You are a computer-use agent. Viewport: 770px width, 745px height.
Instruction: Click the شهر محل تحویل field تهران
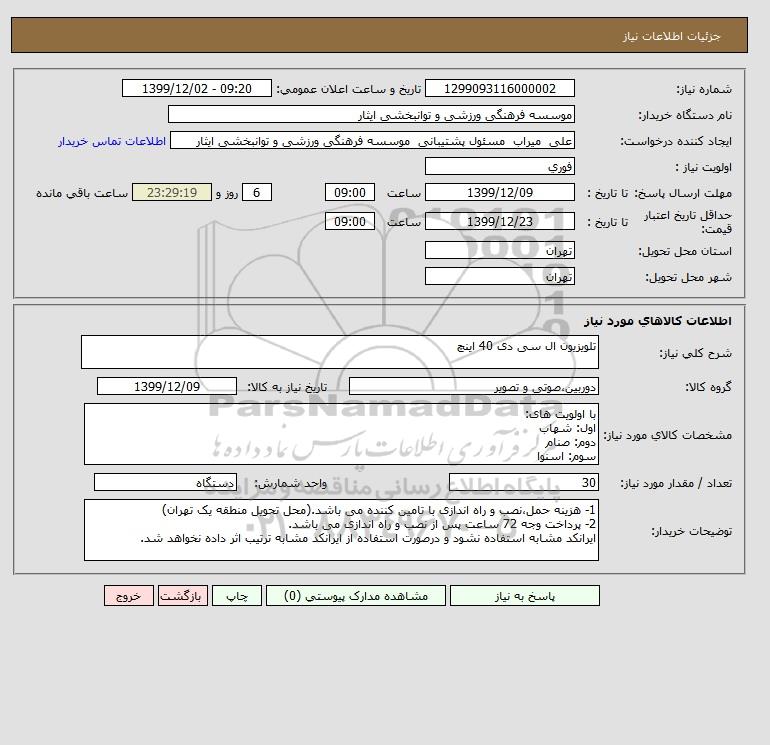coord(499,276)
